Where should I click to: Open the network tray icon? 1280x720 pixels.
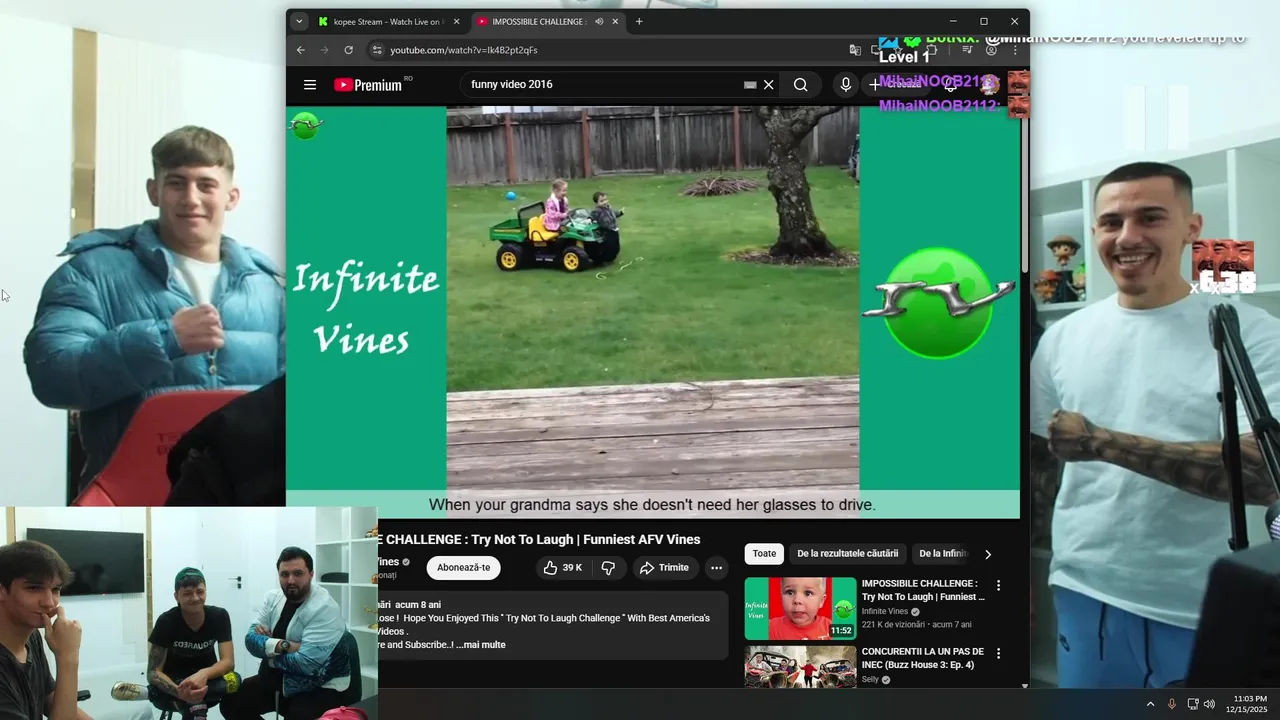[1193, 704]
